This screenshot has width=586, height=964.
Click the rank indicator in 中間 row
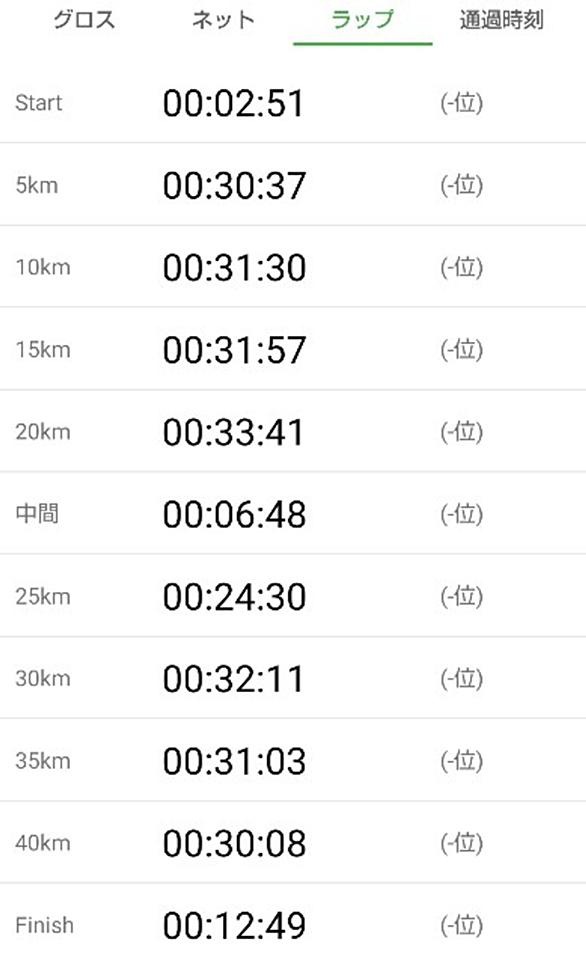(x=461, y=514)
